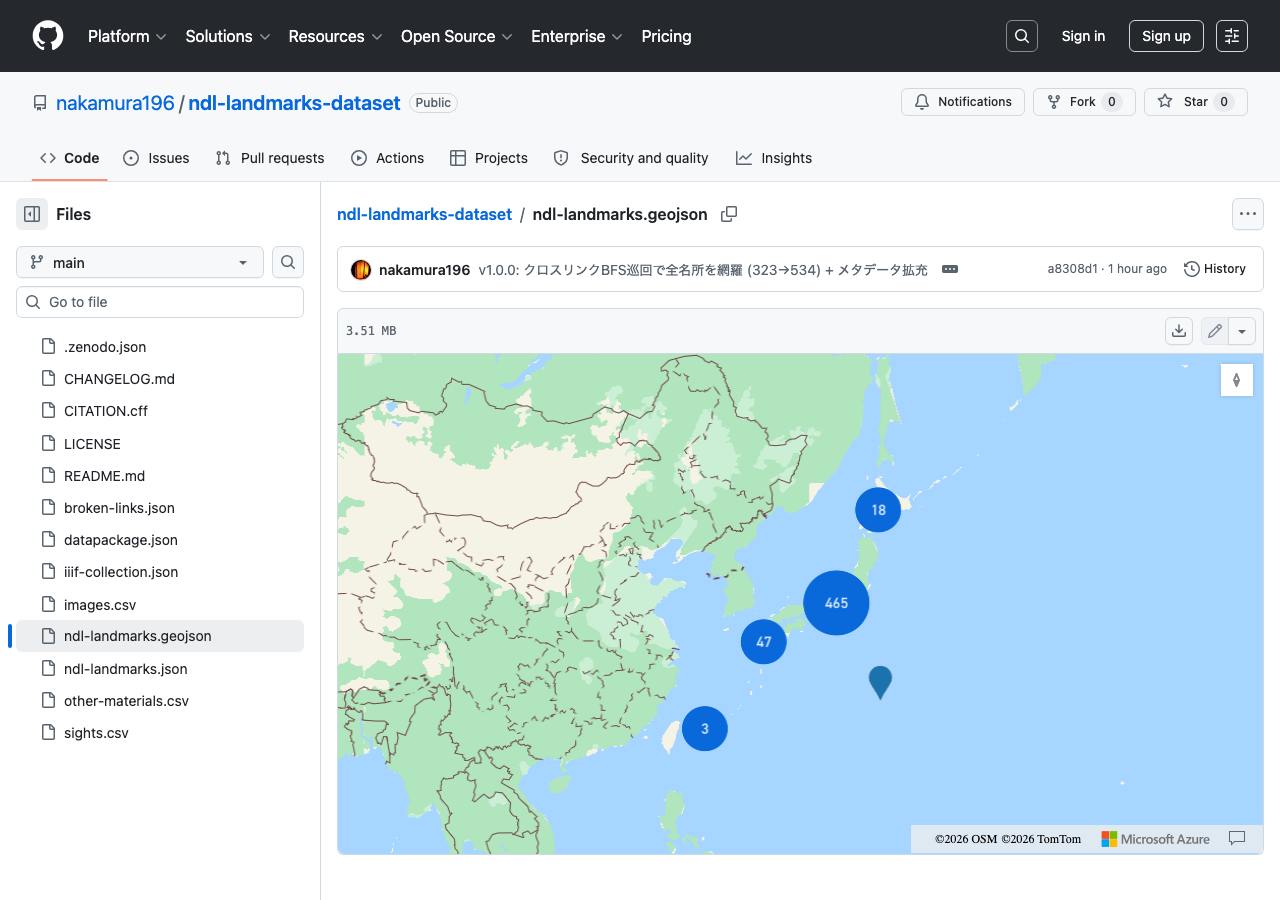Fork this repository
Image resolution: width=1280 pixels, height=900 pixels.
(1084, 102)
